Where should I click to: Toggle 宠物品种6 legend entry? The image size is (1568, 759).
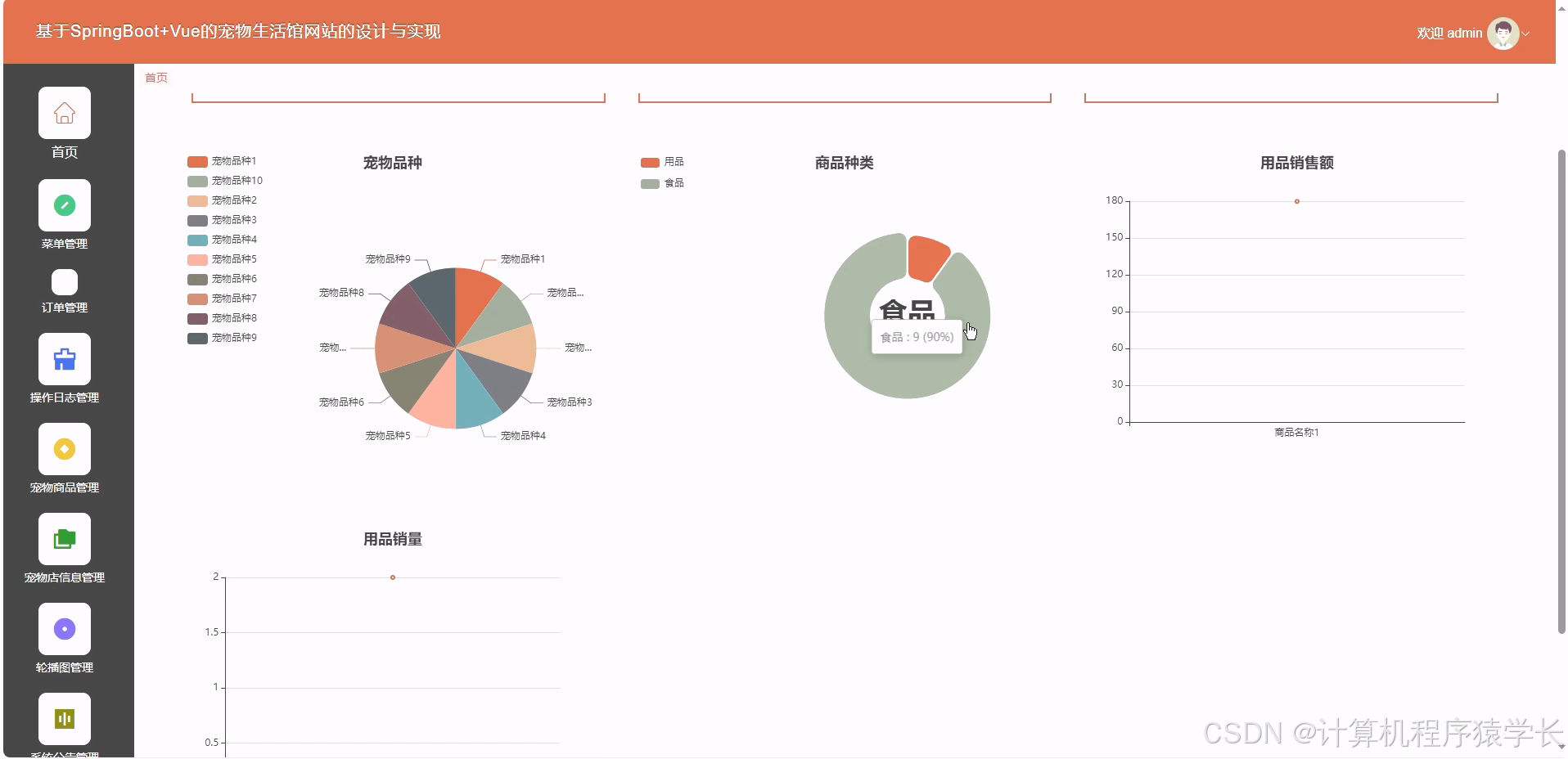tap(222, 279)
